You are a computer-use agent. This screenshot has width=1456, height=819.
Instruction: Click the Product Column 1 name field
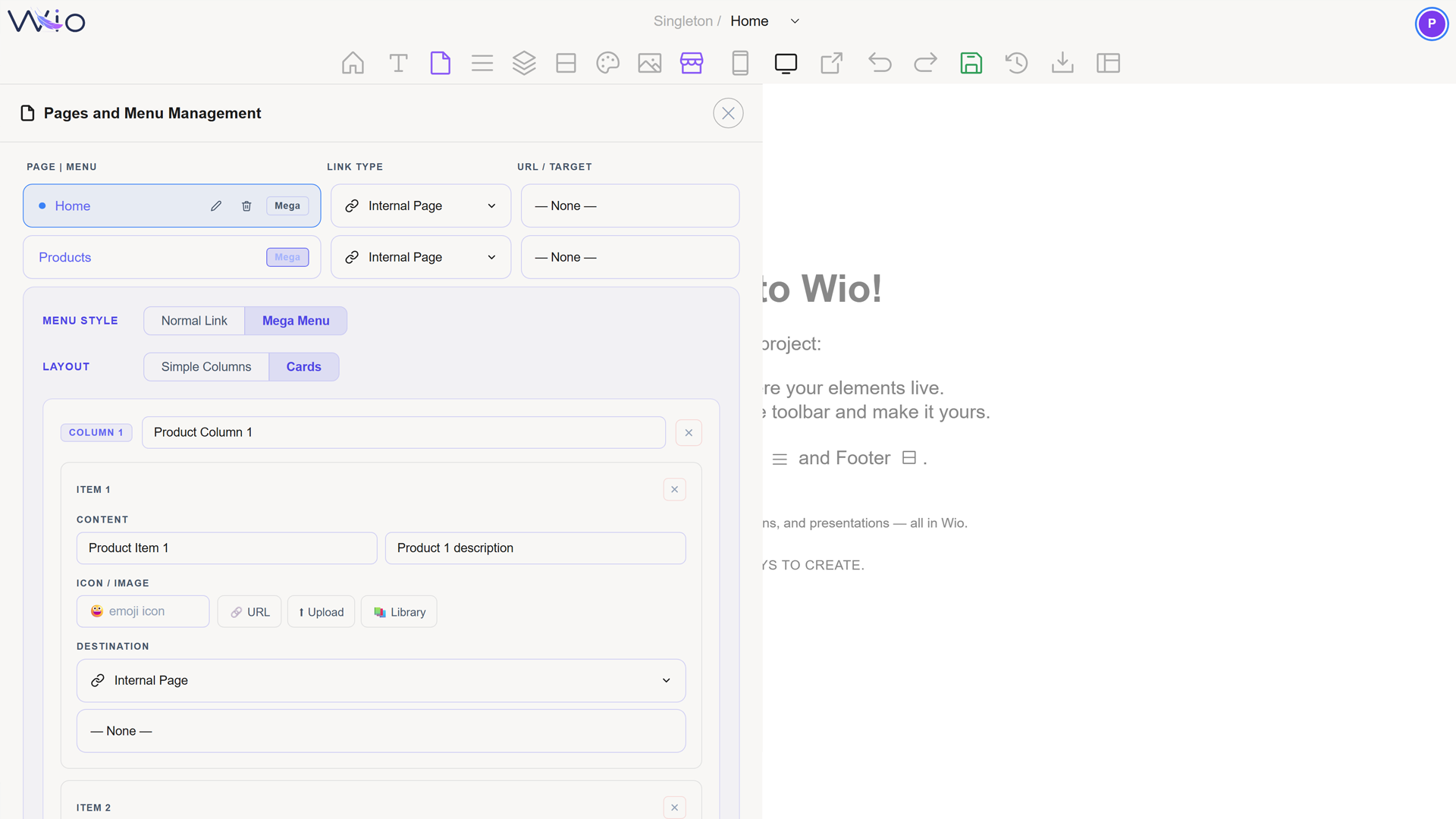(x=403, y=432)
